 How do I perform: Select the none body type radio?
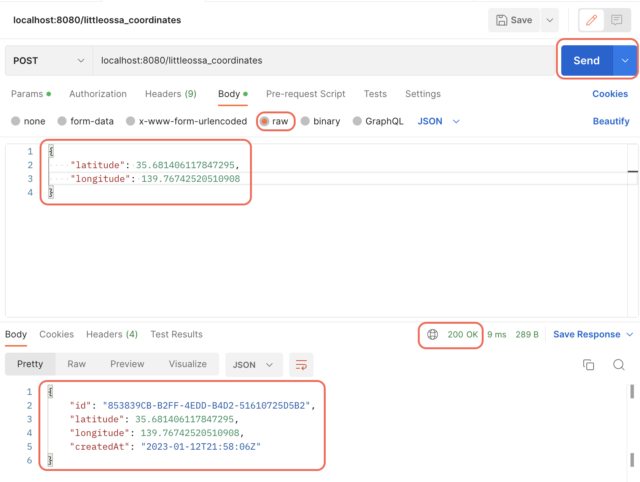[16, 121]
